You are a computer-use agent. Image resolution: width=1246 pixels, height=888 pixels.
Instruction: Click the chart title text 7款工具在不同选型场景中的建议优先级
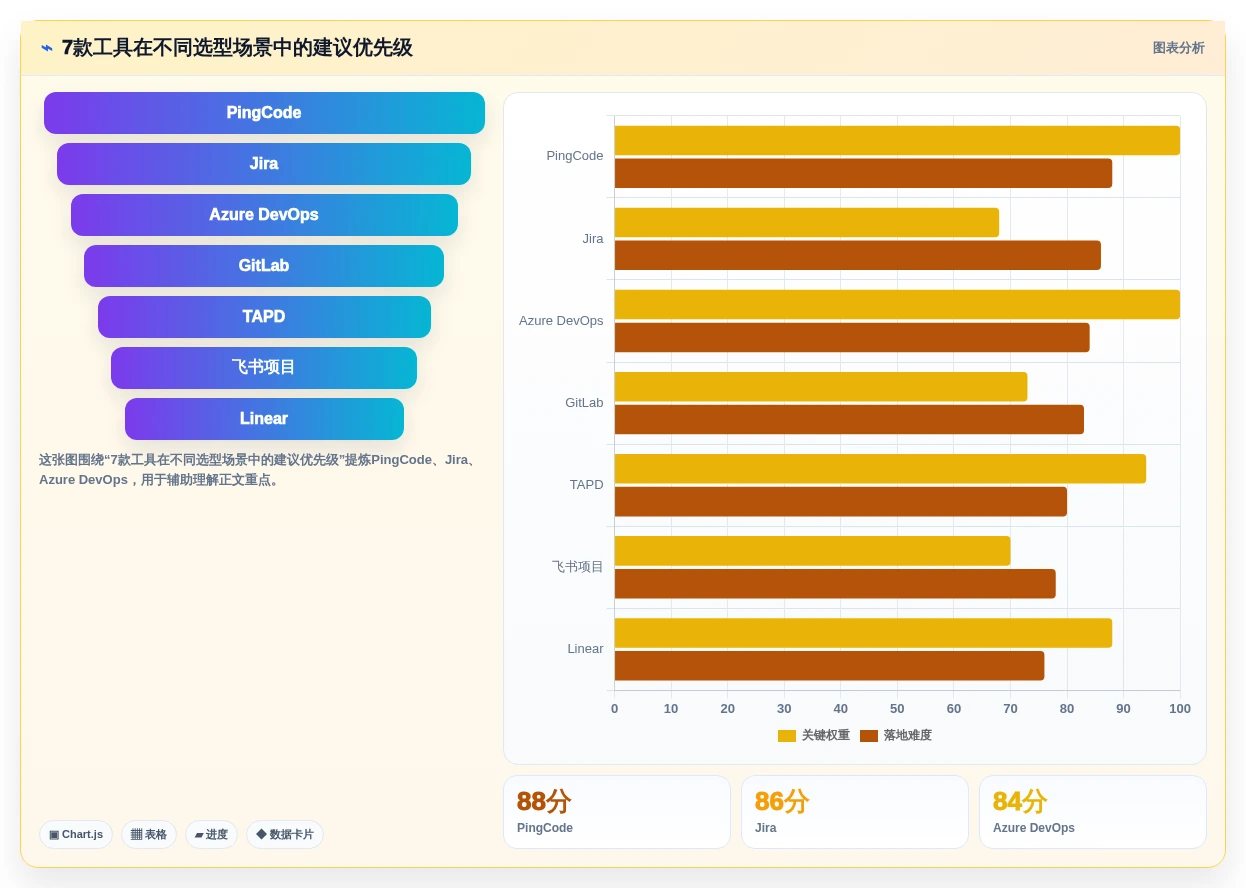[x=237, y=48]
